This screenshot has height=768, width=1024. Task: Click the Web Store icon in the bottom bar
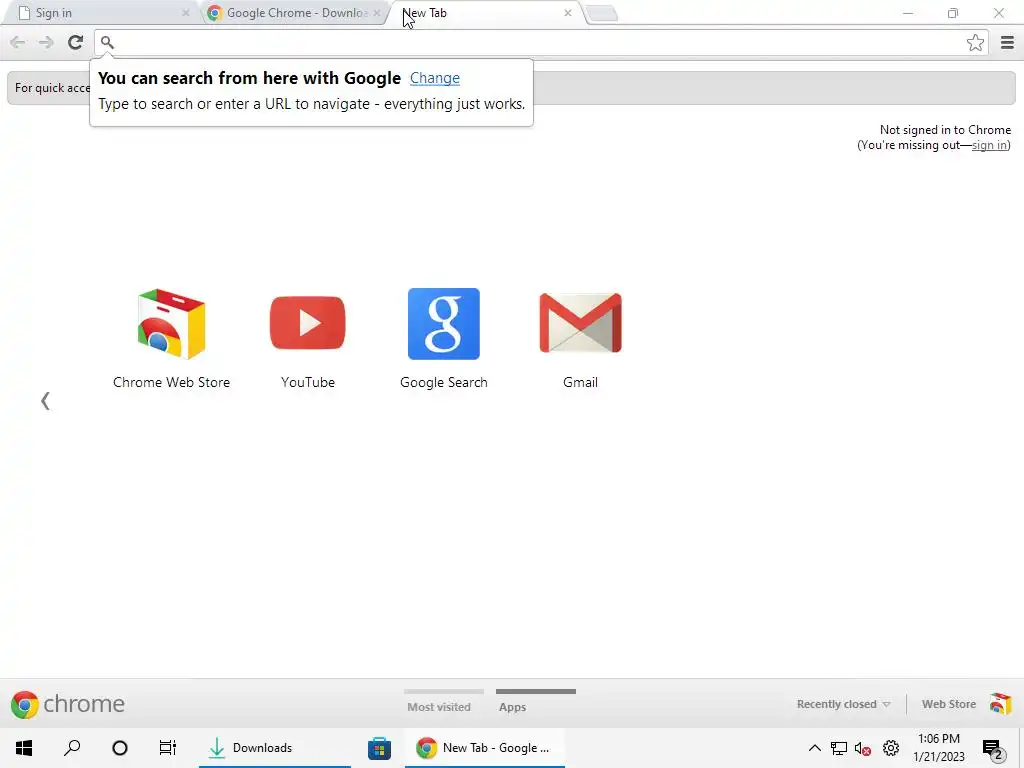click(x=1000, y=704)
